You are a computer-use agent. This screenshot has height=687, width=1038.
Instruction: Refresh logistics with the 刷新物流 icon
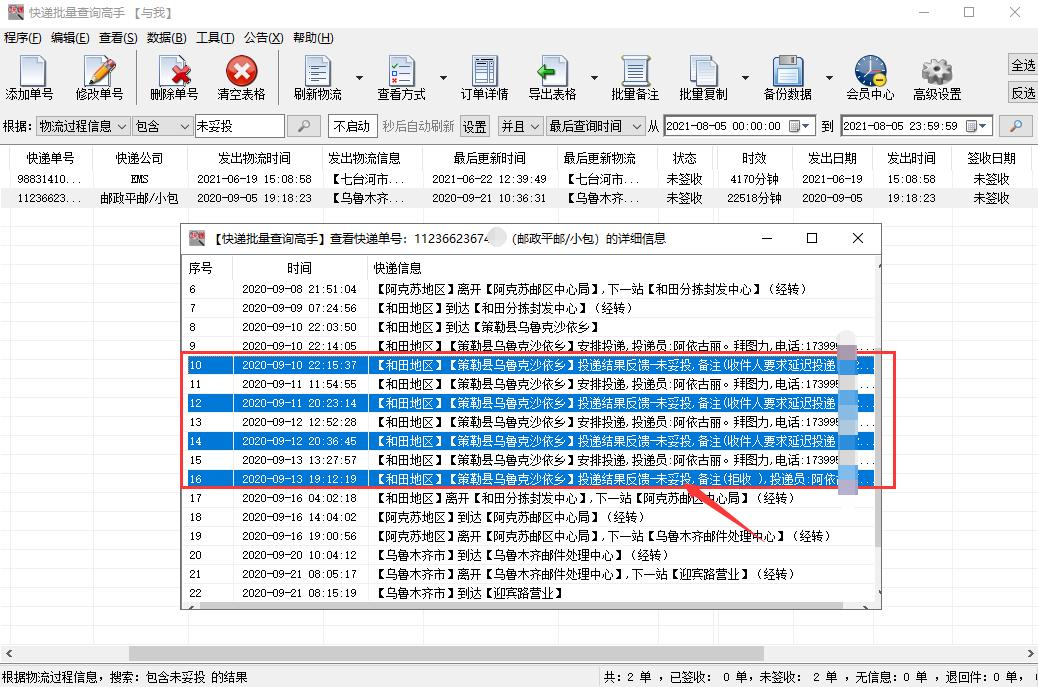[x=317, y=76]
